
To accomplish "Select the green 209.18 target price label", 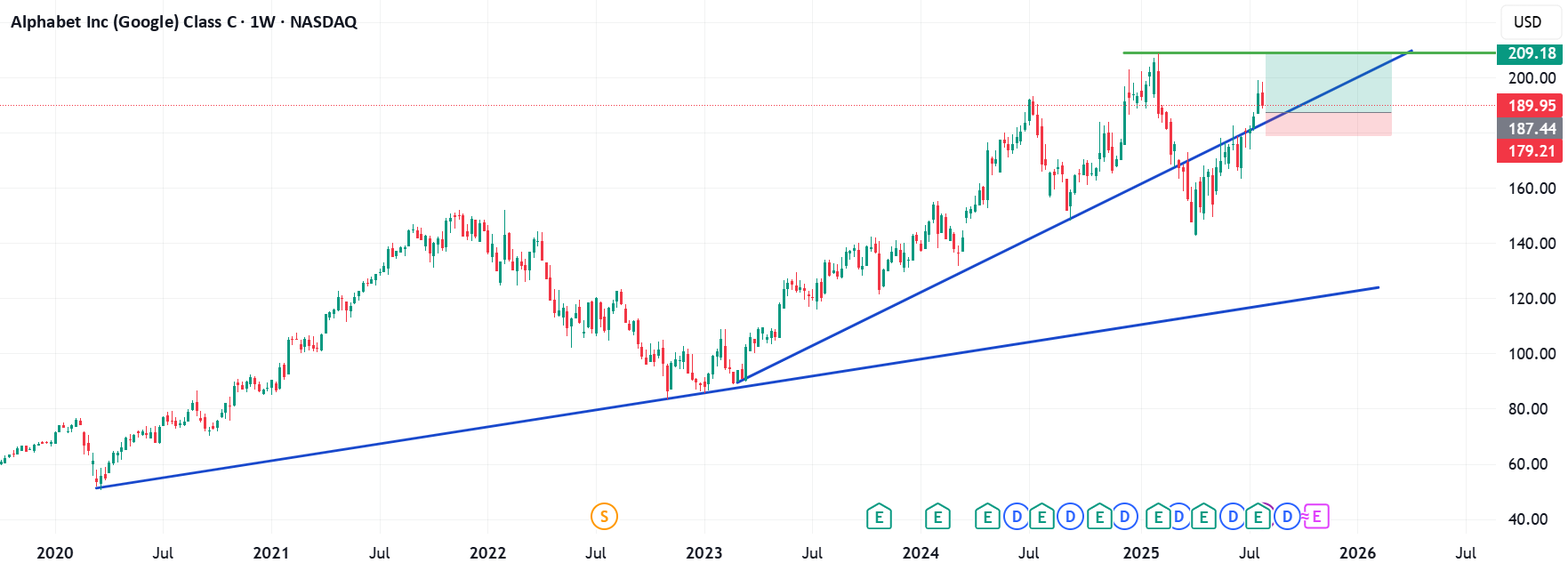I will pyautogui.click(x=1530, y=53).
